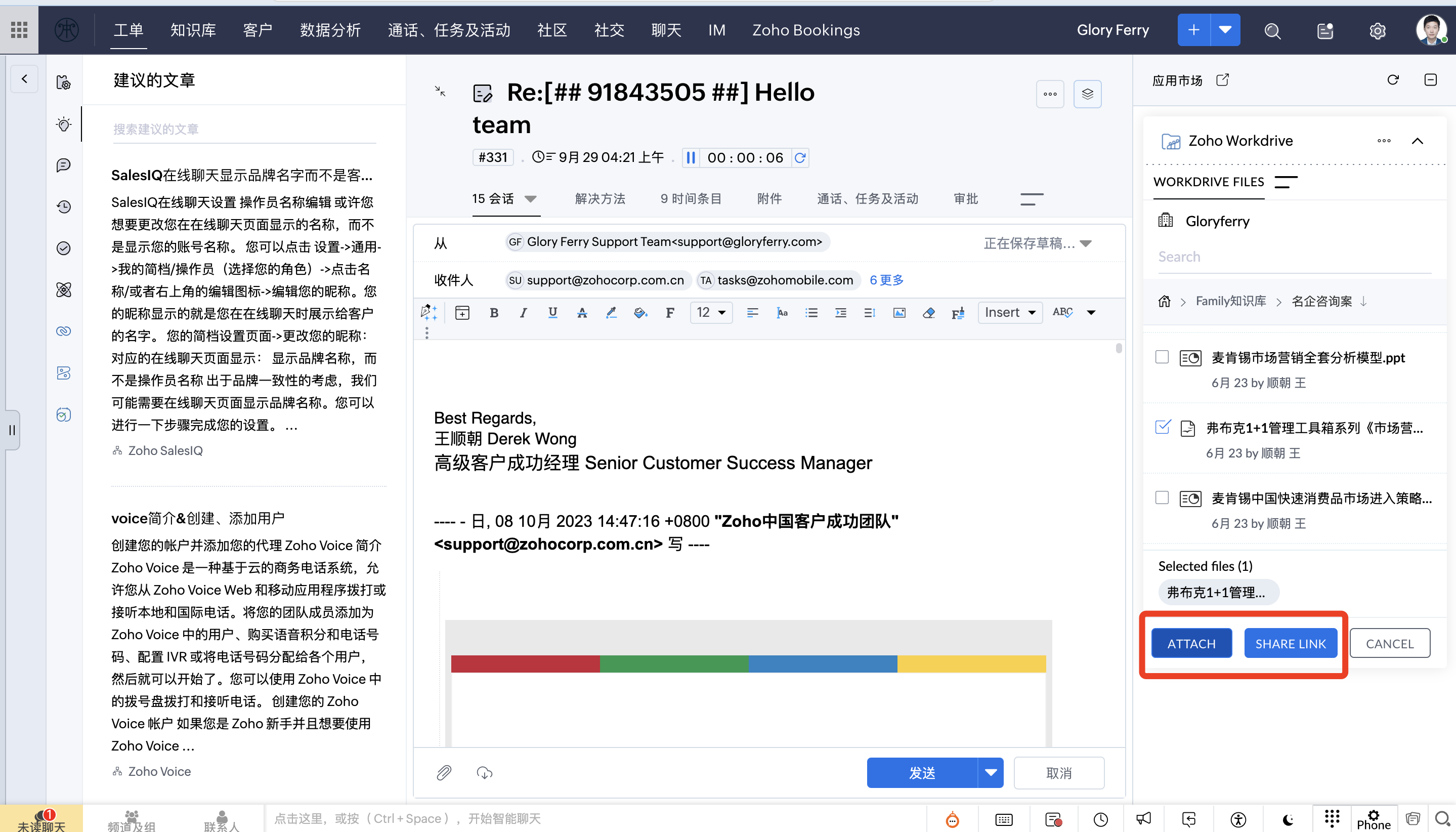This screenshot has height=832, width=1456.
Task: Attach file using paperclip icon
Action: pos(444,773)
